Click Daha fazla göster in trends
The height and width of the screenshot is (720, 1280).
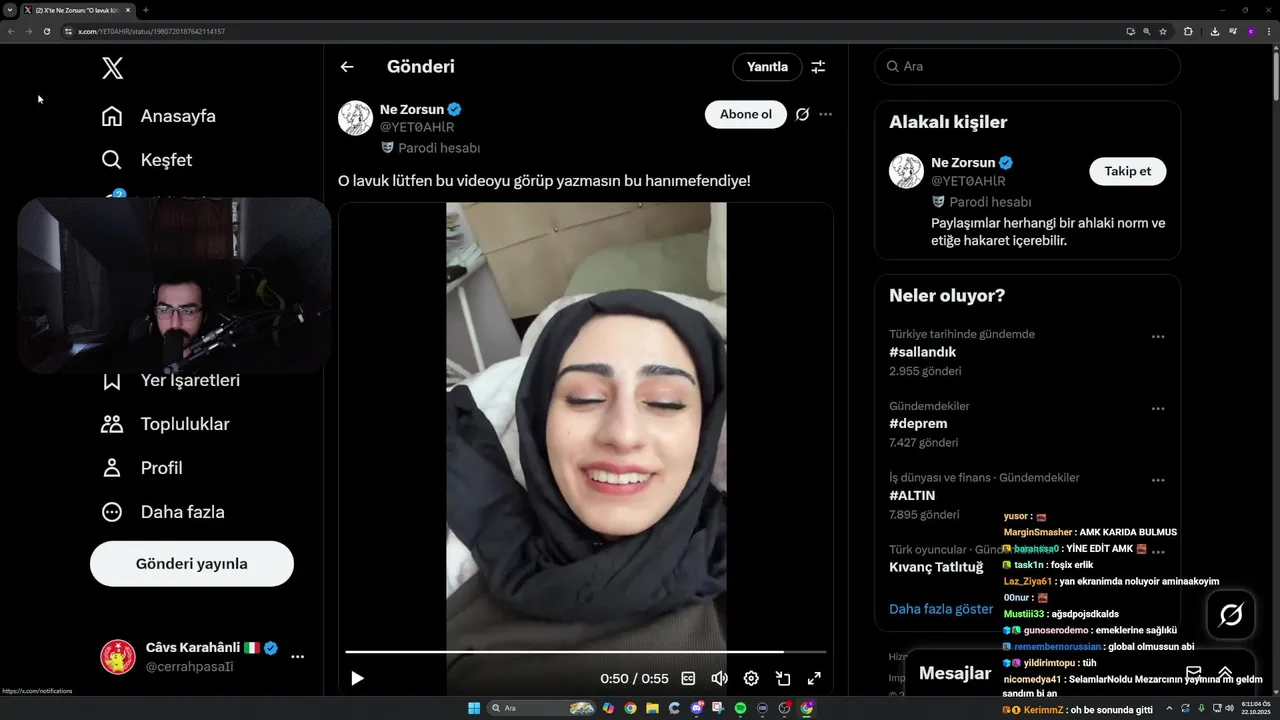941,609
